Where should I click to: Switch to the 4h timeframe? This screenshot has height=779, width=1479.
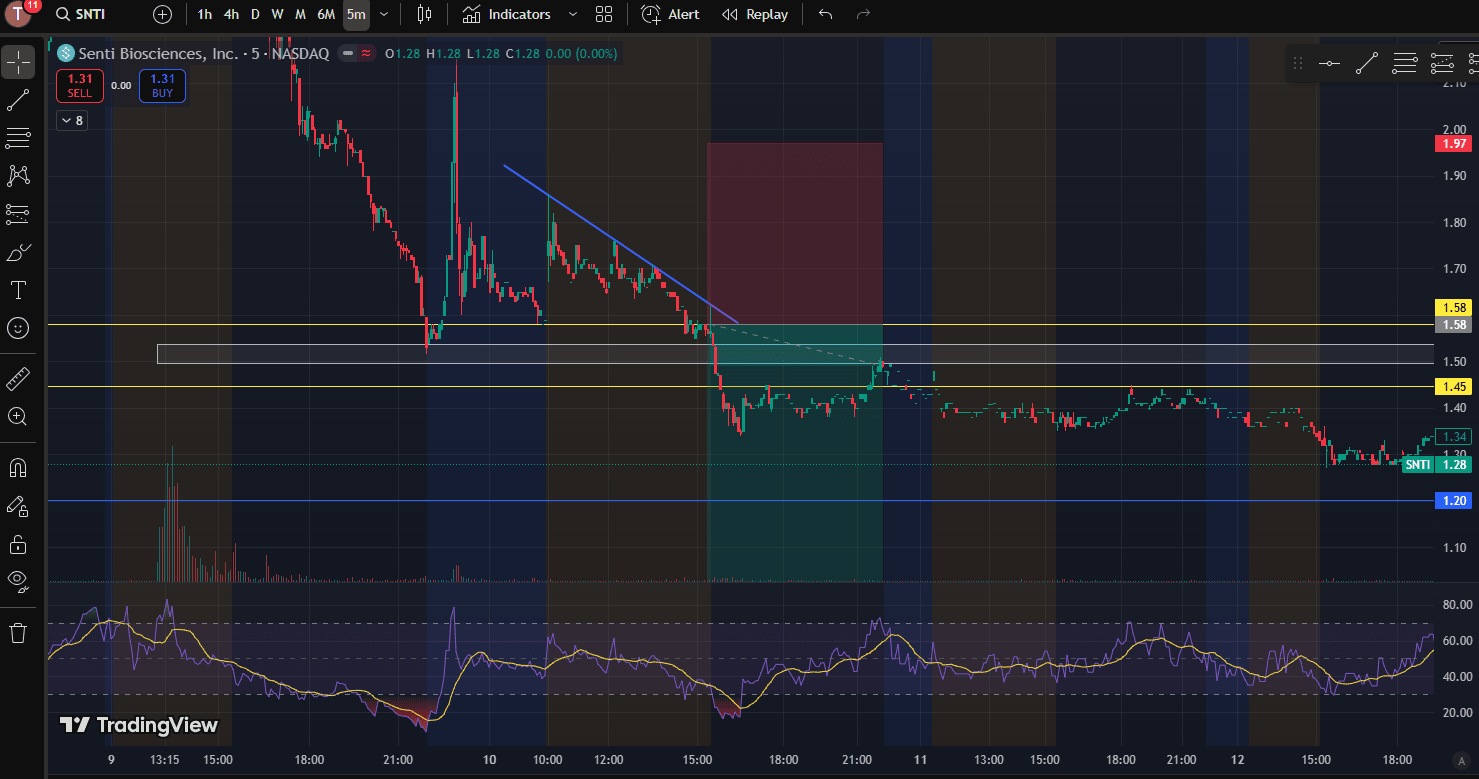tap(231, 14)
